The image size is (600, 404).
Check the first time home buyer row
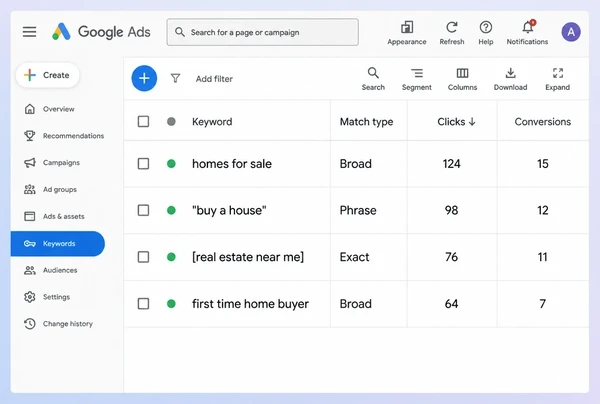pyautogui.click(x=143, y=304)
